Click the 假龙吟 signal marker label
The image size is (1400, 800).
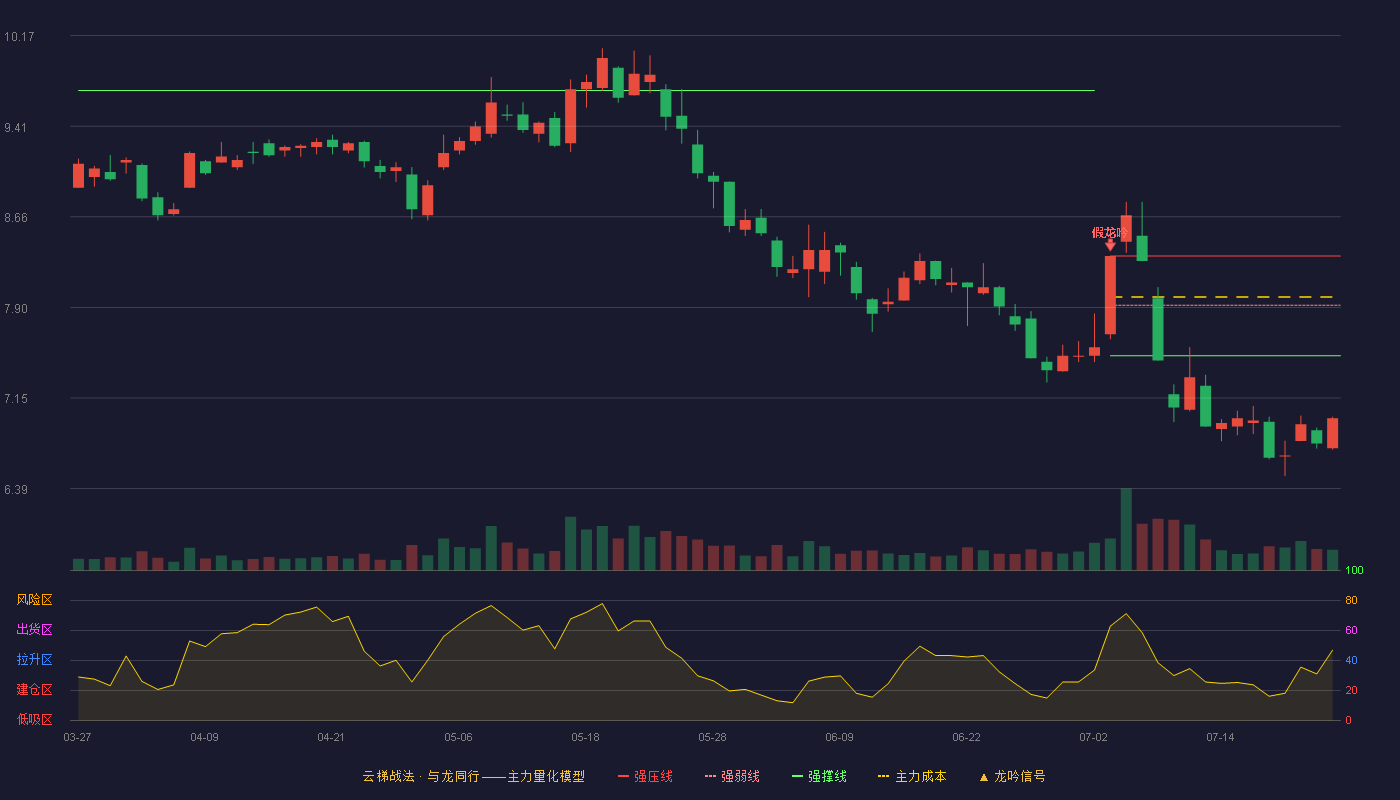pos(1110,232)
